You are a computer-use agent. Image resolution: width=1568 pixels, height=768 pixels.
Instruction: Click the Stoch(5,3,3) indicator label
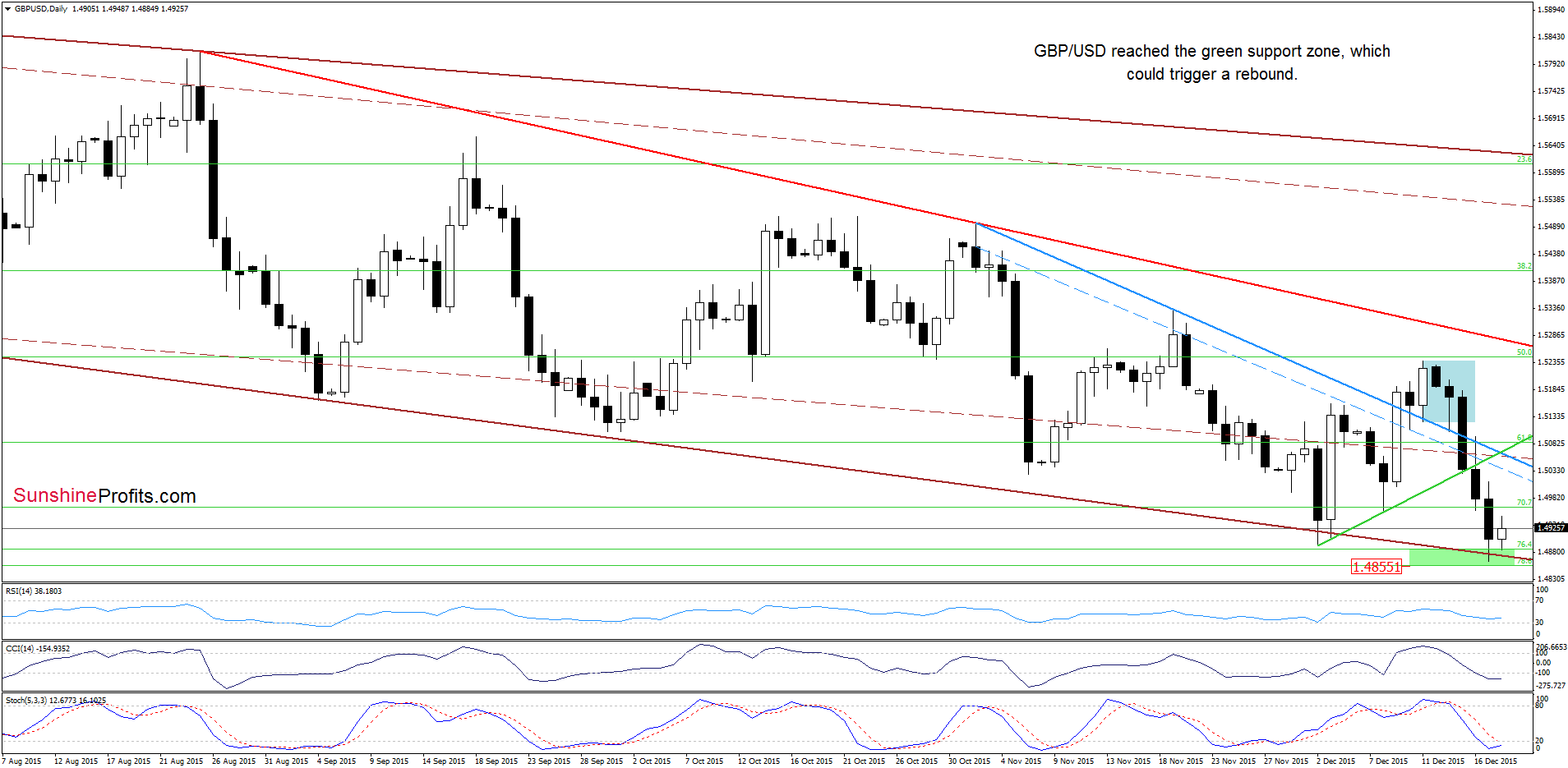pos(56,701)
